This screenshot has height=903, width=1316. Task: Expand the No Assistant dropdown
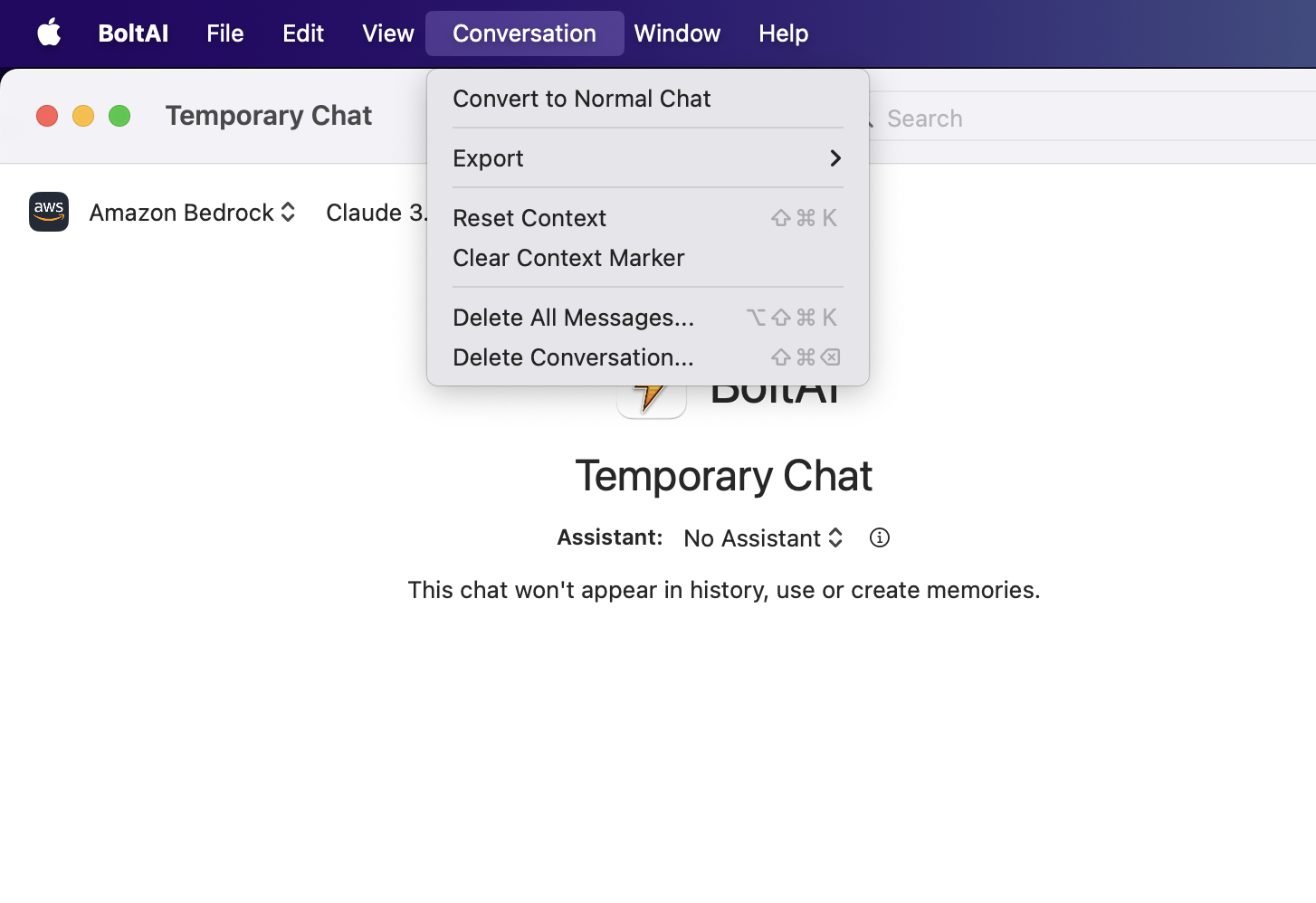click(x=763, y=538)
